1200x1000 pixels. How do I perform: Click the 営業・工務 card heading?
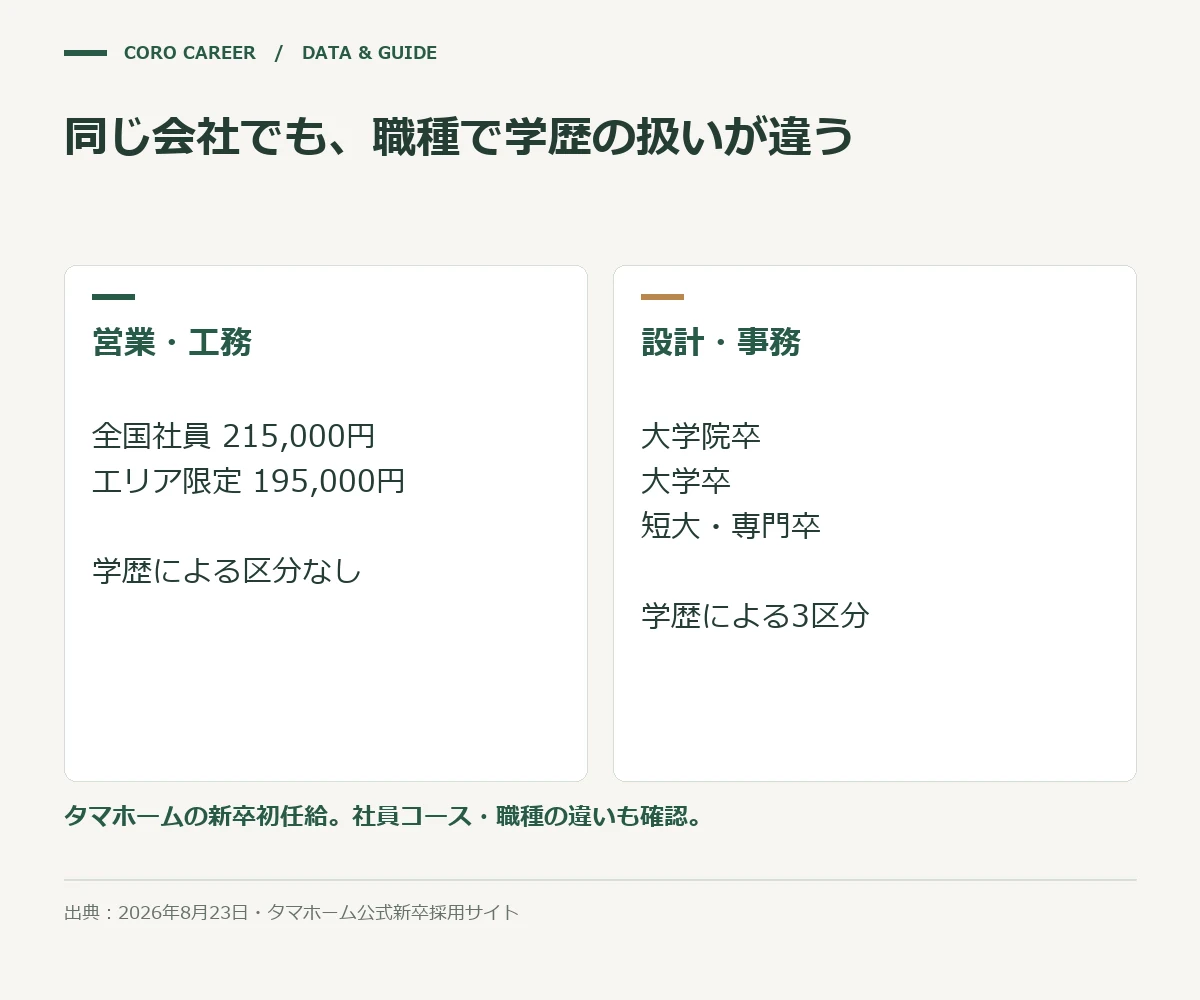pyautogui.click(x=172, y=342)
